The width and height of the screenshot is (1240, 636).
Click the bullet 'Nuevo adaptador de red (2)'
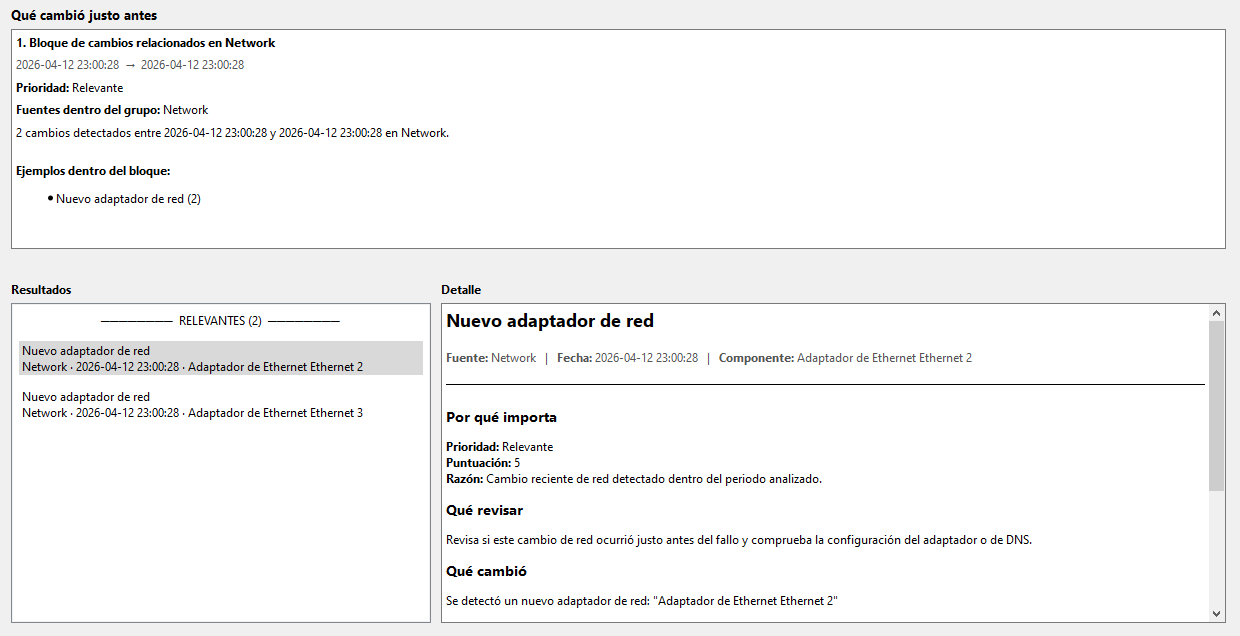pos(128,199)
